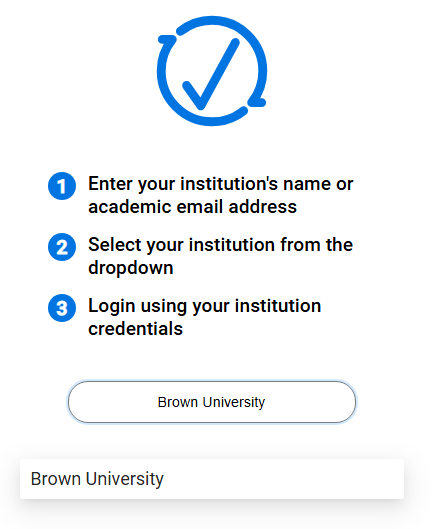
Task: Click the word 'dropdown' in step 2
Action: (x=131, y=268)
